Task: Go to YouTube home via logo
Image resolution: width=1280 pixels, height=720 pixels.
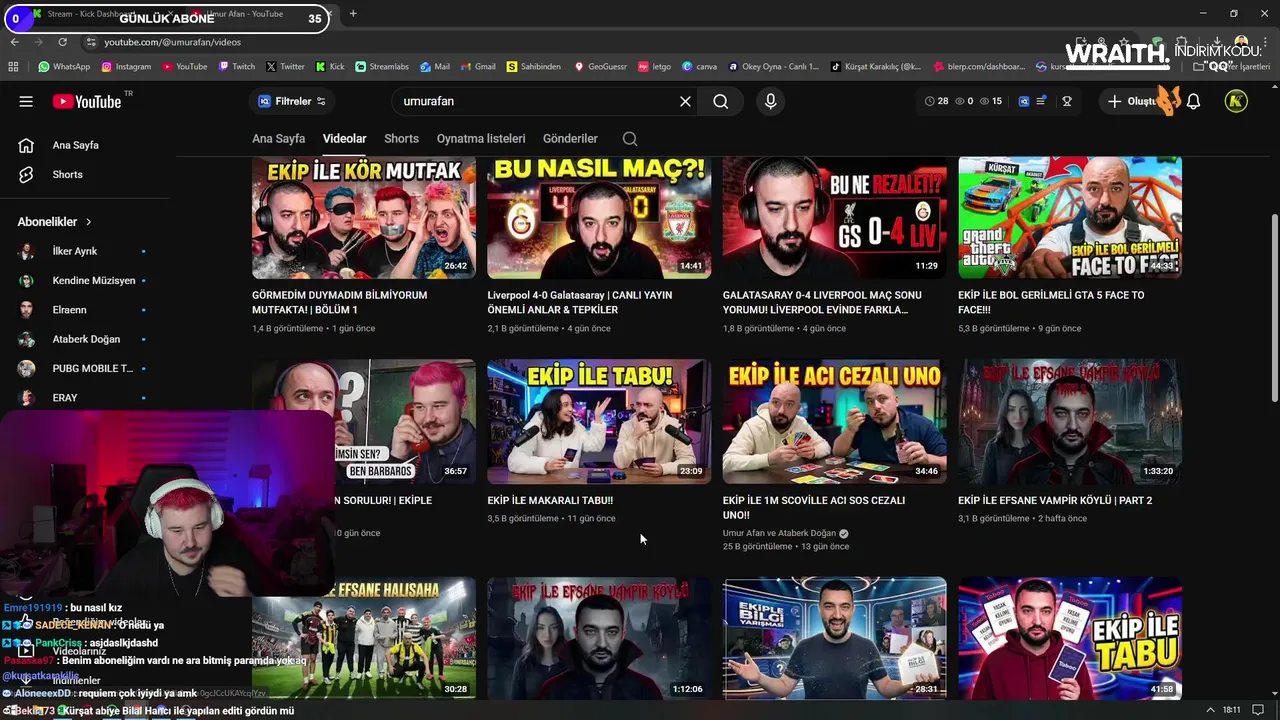Action: pyautogui.click(x=86, y=101)
